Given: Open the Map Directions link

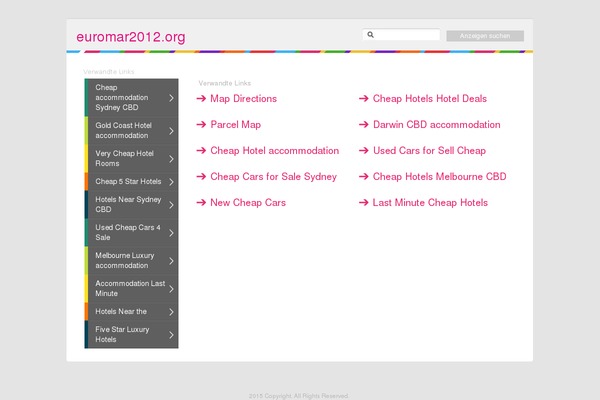Looking at the screenshot, I should 243,99.
